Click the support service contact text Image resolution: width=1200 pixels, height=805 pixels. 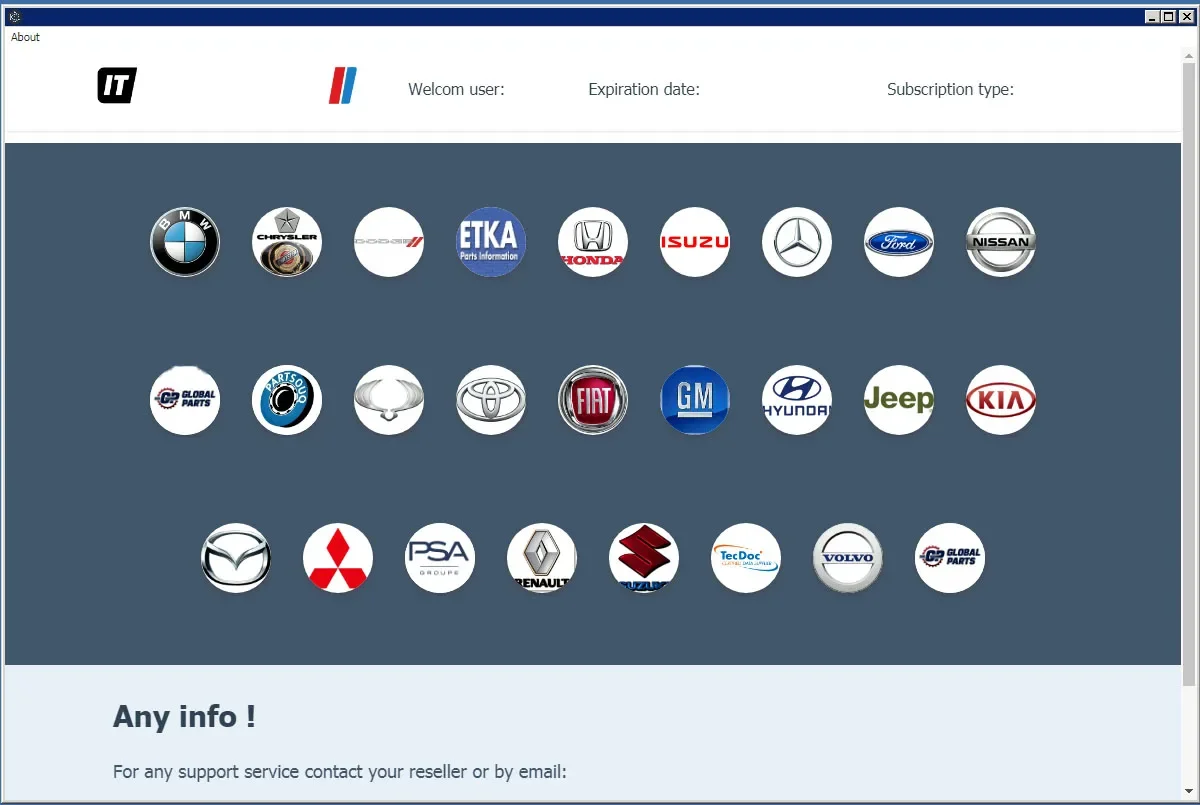(x=340, y=772)
